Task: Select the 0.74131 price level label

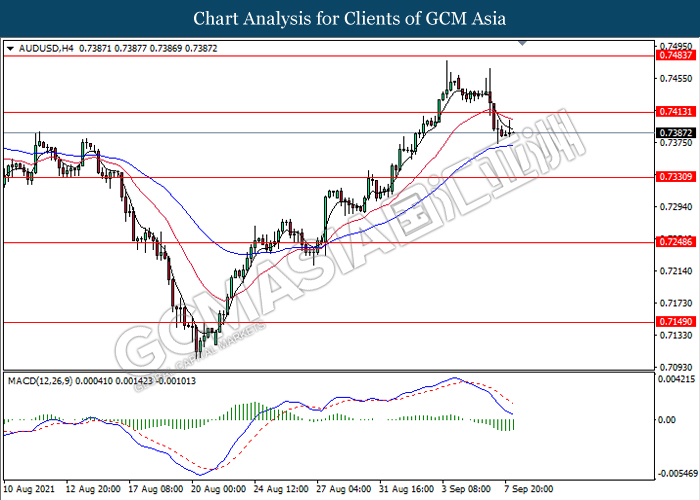Action: tap(676, 112)
